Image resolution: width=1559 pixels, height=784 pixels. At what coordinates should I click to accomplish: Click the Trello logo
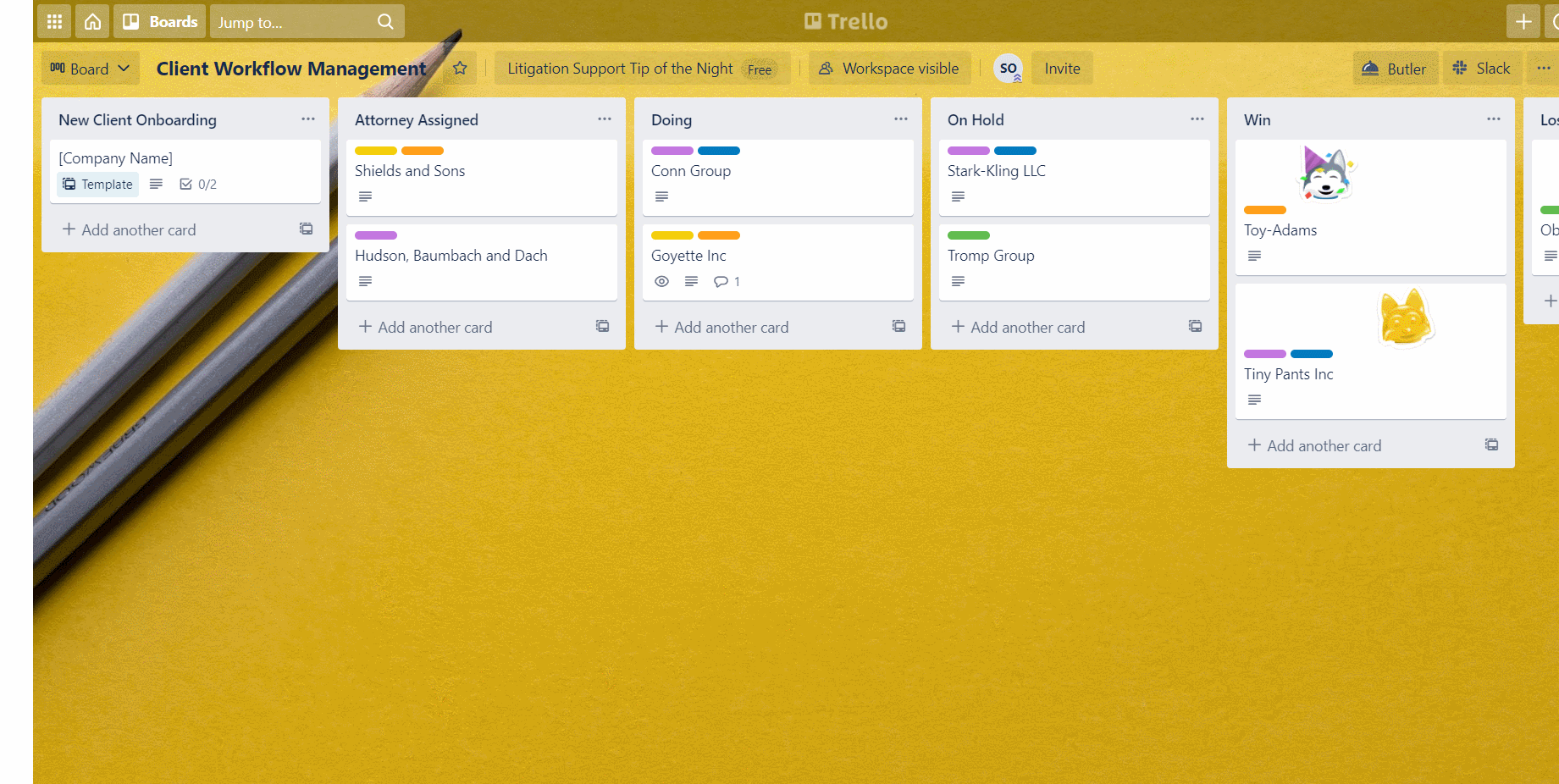[x=845, y=21]
